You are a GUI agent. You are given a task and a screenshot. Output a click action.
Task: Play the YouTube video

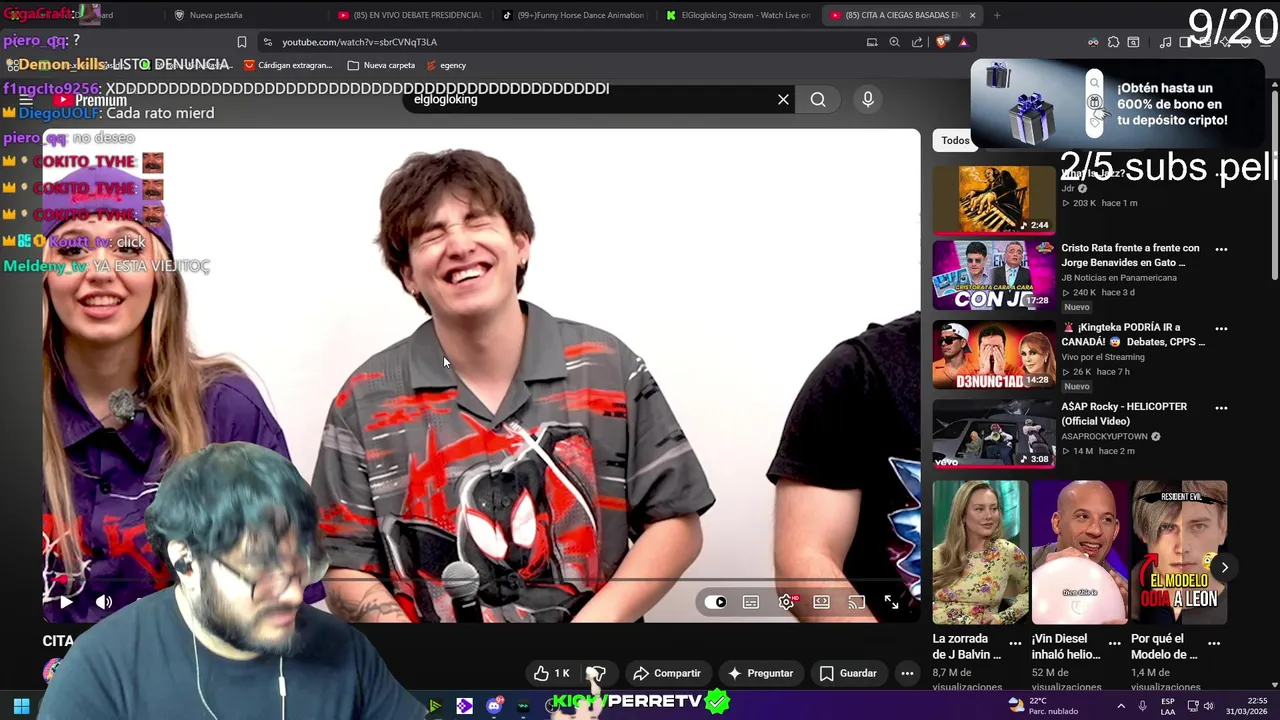66,602
